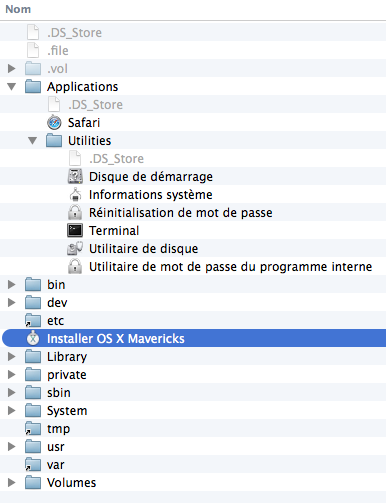Expand the Library folder triangle
386x503 pixels.
(x=12, y=357)
